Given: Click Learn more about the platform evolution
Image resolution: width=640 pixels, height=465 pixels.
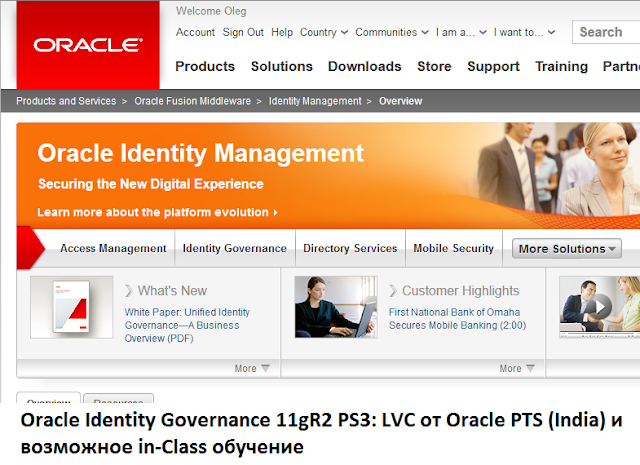Looking at the screenshot, I should (157, 212).
